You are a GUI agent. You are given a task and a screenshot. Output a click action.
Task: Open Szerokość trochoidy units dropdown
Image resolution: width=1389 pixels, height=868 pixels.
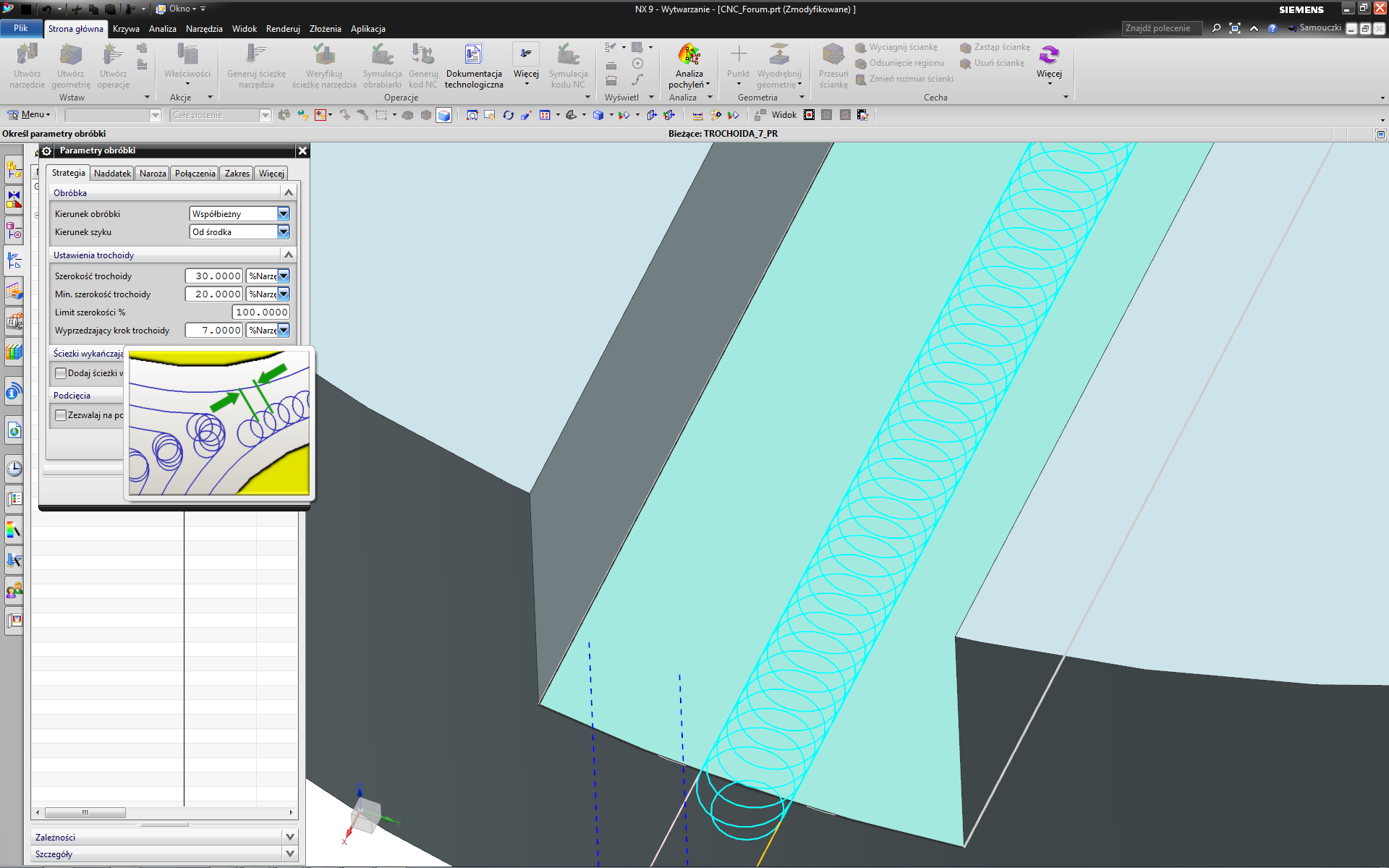point(284,276)
